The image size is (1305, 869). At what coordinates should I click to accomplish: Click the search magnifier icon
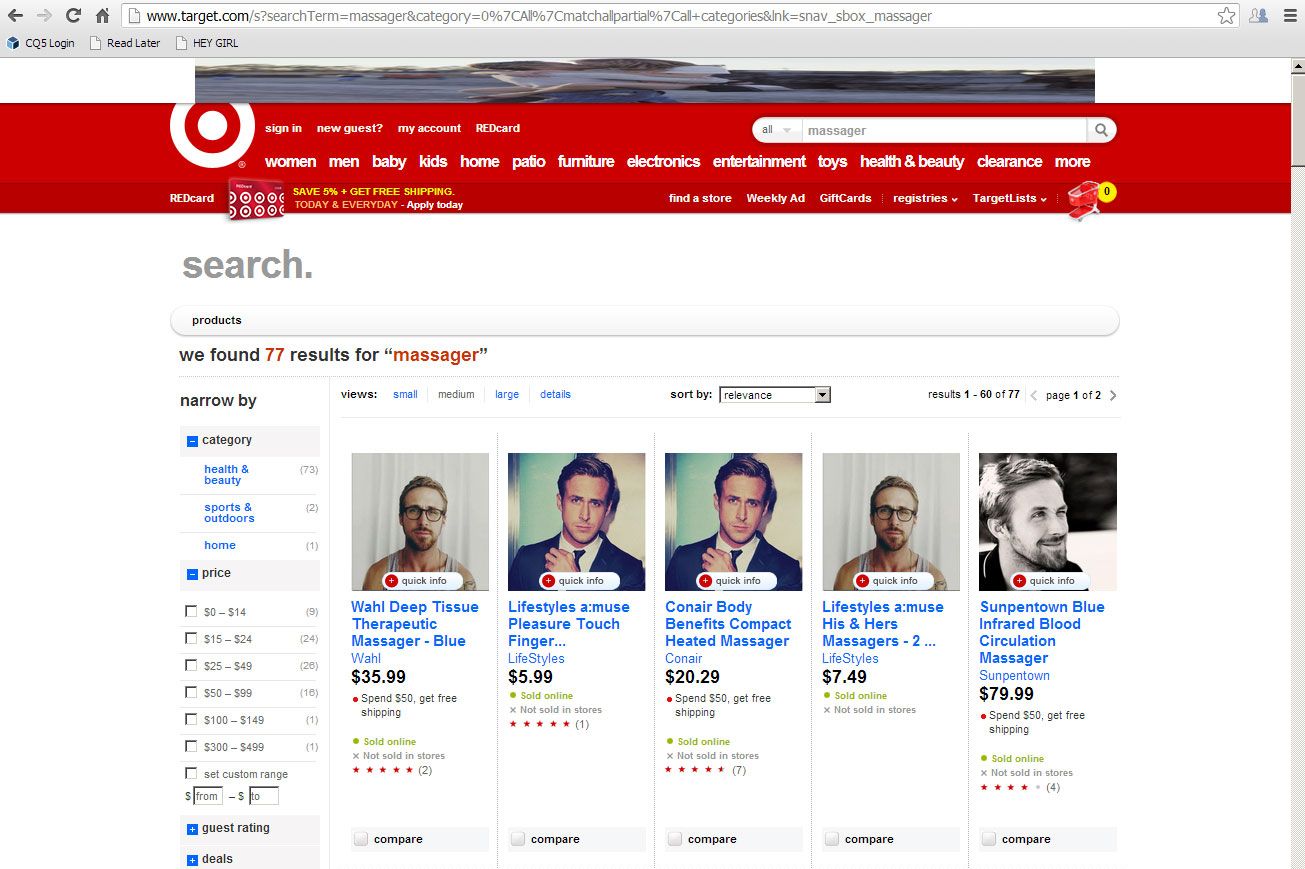pyautogui.click(x=1101, y=130)
